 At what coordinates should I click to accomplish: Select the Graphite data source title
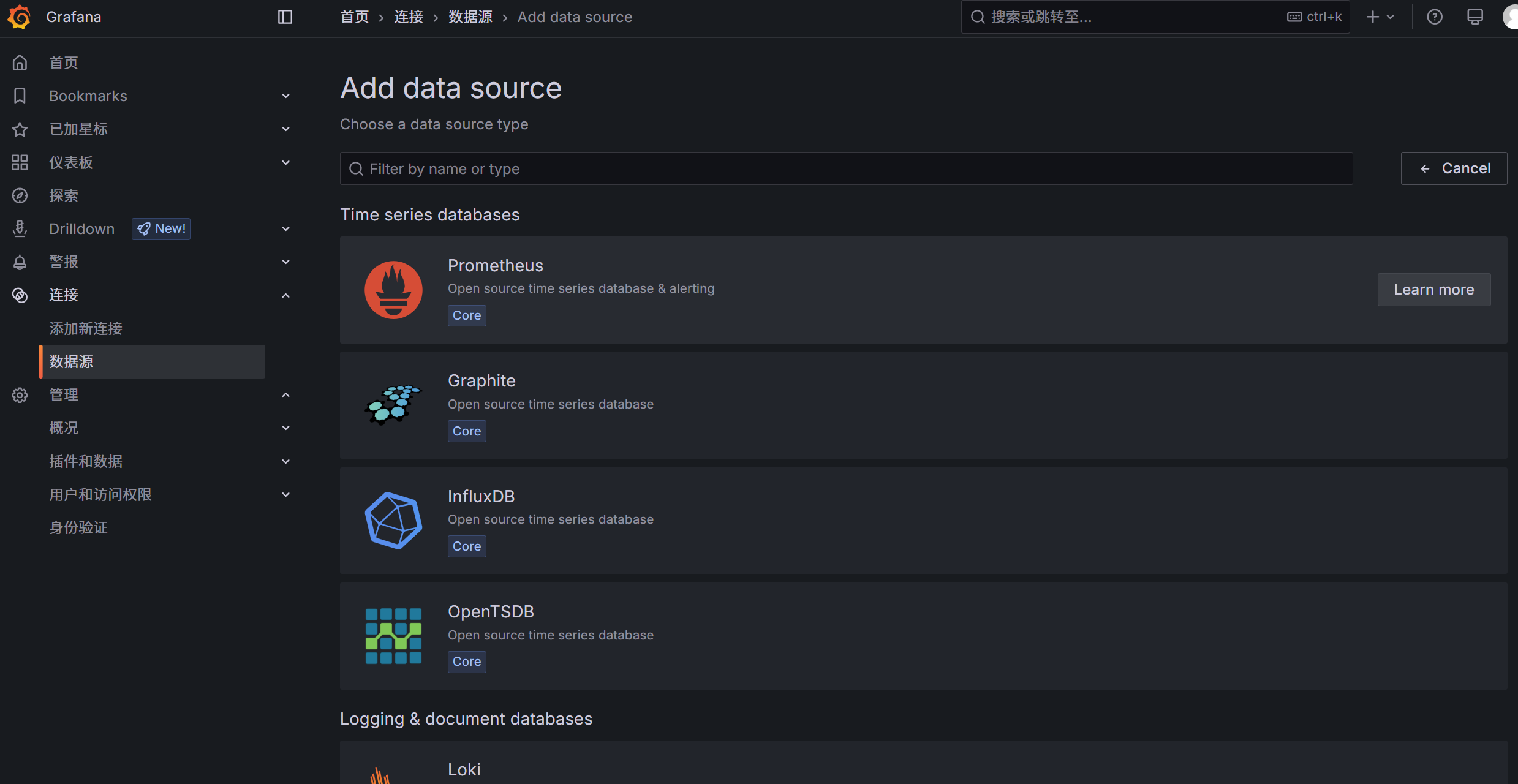click(481, 380)
